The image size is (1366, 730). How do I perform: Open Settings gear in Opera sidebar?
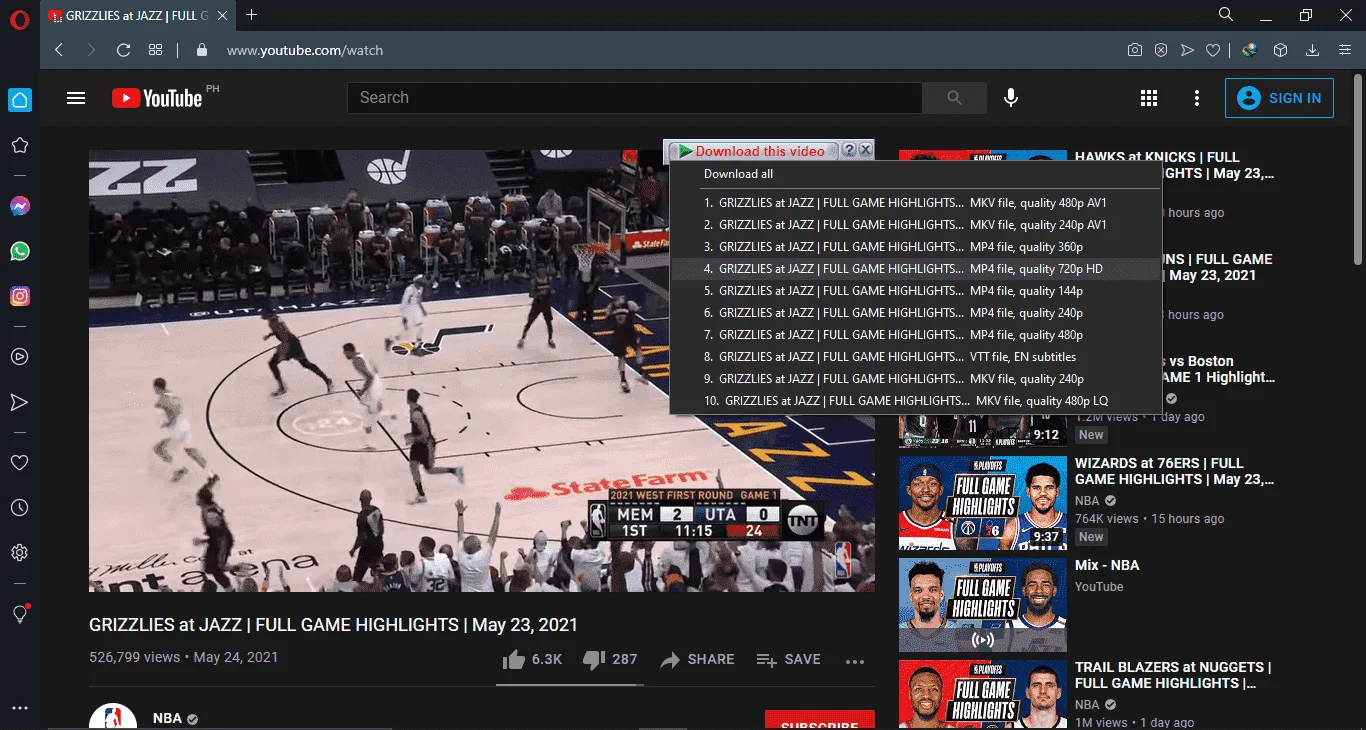pos(19,553)
